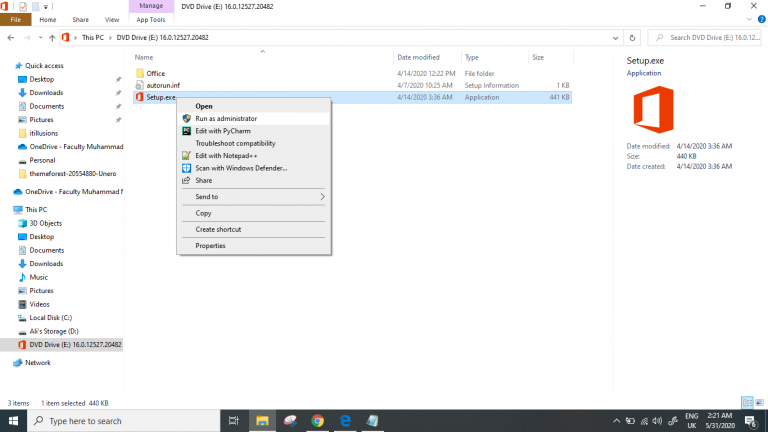The width and height of the screenshot is (768, 432).
Task: Open Downloads under Quick access
Action: [46, 93]
